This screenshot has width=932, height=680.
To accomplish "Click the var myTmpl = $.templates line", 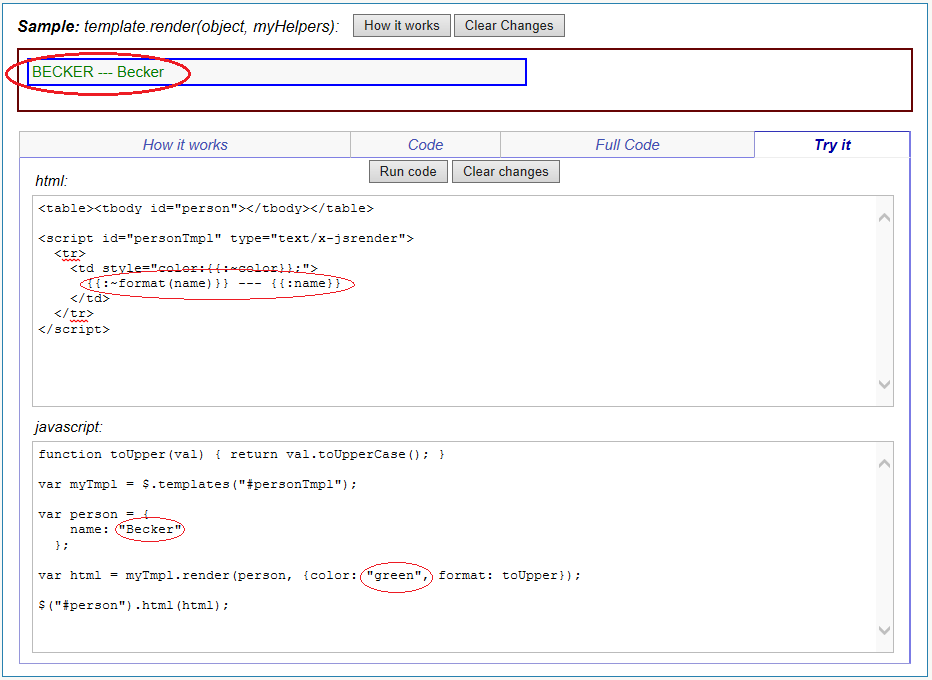I will pyautogui.click(x=197, y=484).
